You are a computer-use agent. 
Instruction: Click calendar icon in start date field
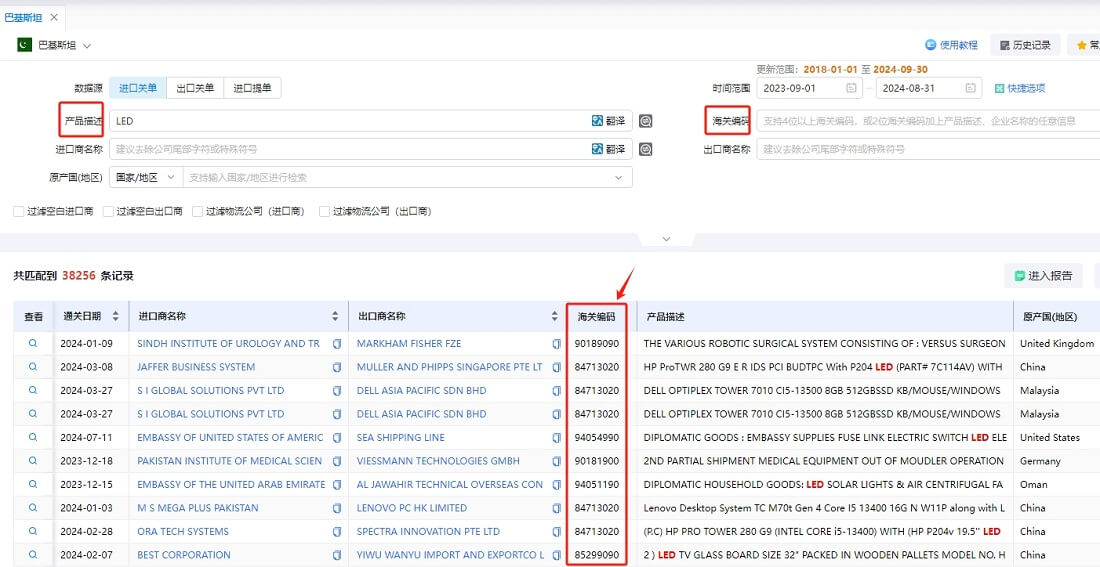click(x=851, y=88)
